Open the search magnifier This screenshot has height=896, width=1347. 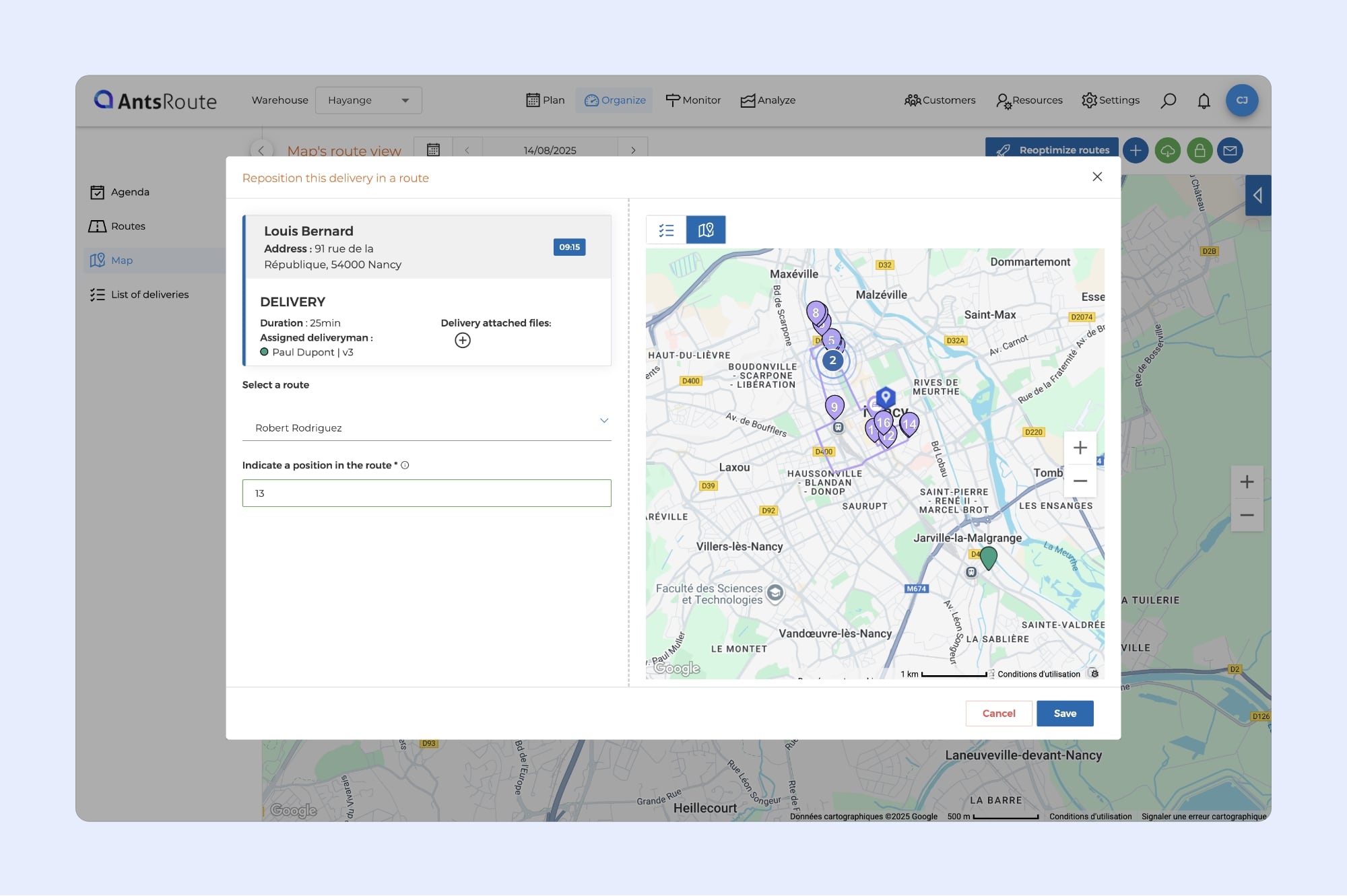coord(1169,101)
